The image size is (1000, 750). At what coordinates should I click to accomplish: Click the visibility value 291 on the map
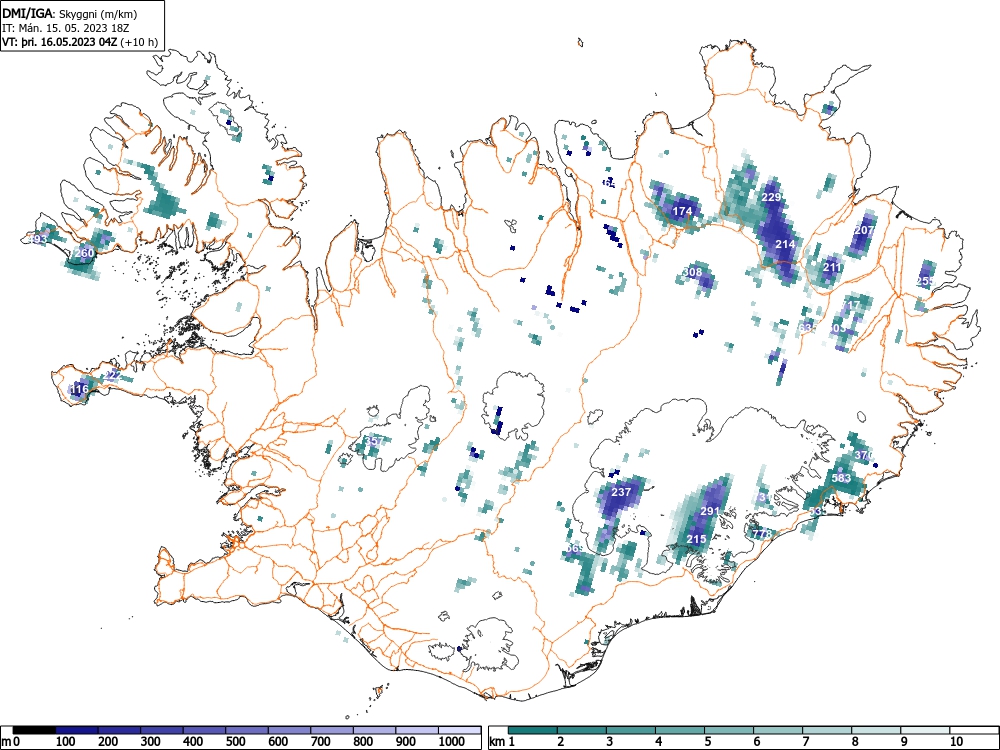(x=710, y=511)
